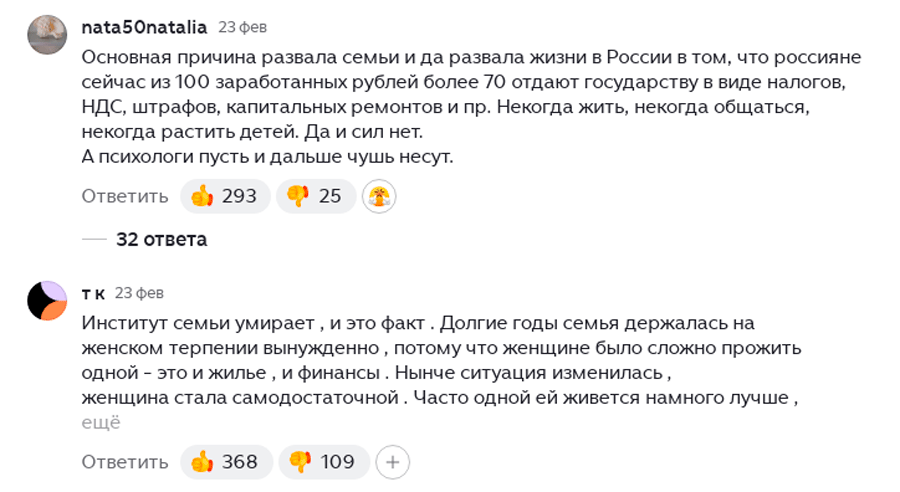The height and width of the screenshot is (492, 900).
Task: Expand the 32 ответа replies thread
Action: (x=161, y=240)
